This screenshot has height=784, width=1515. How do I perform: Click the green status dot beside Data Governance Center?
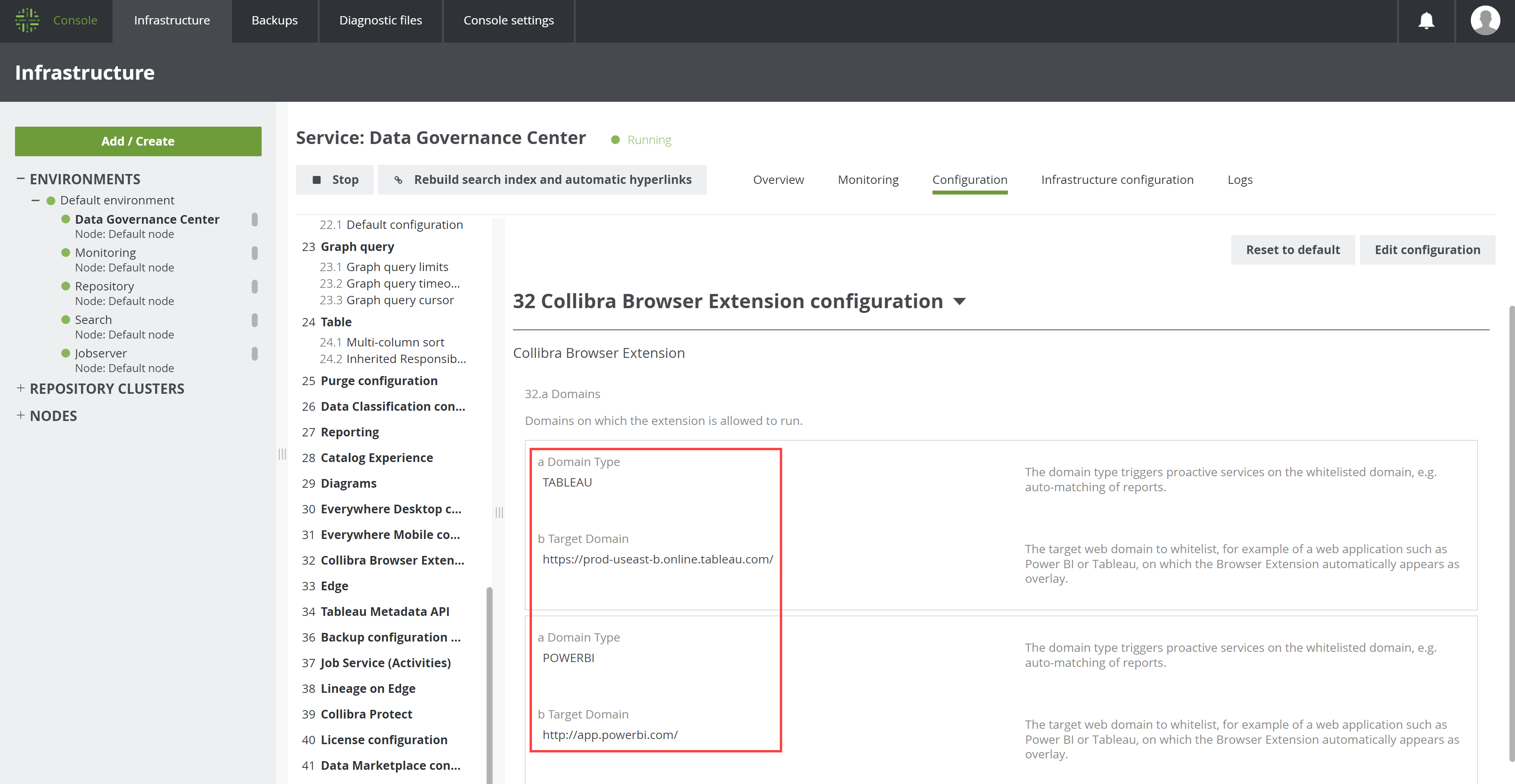tap(66, 219)
